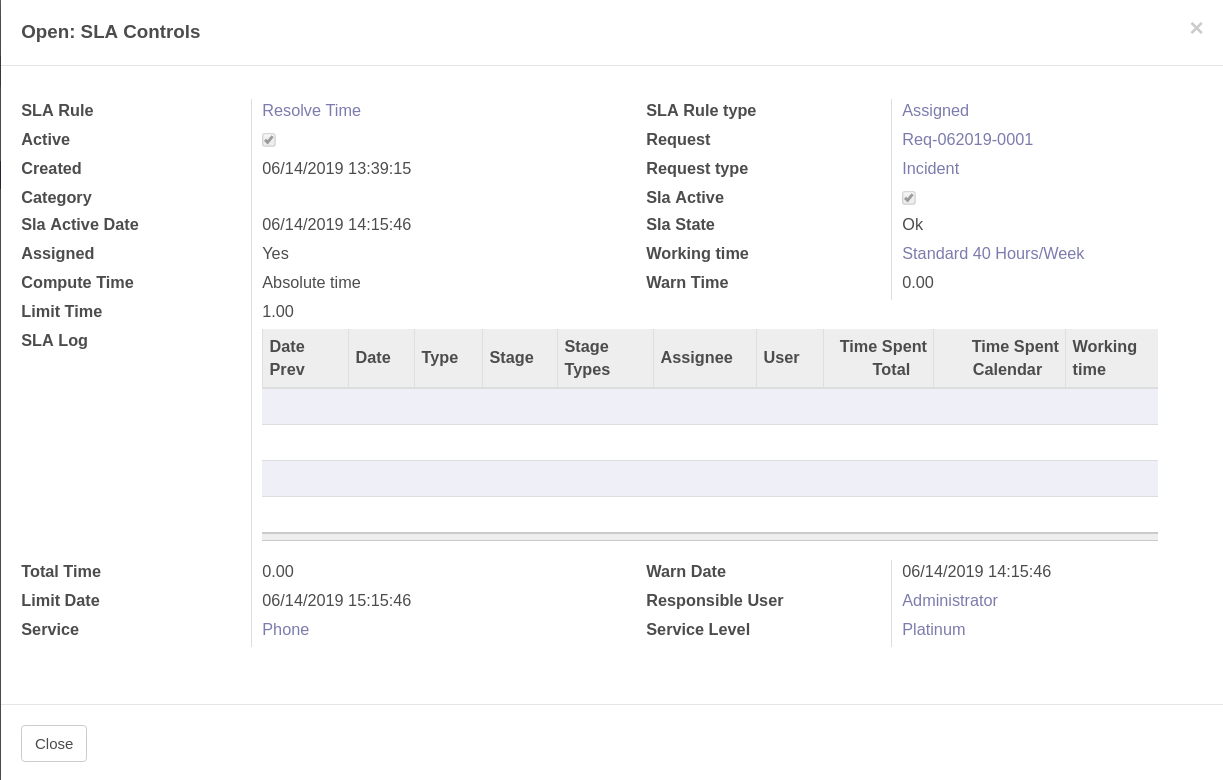Open the Phone service record
1223x780 pixels.
pos(285,629)
